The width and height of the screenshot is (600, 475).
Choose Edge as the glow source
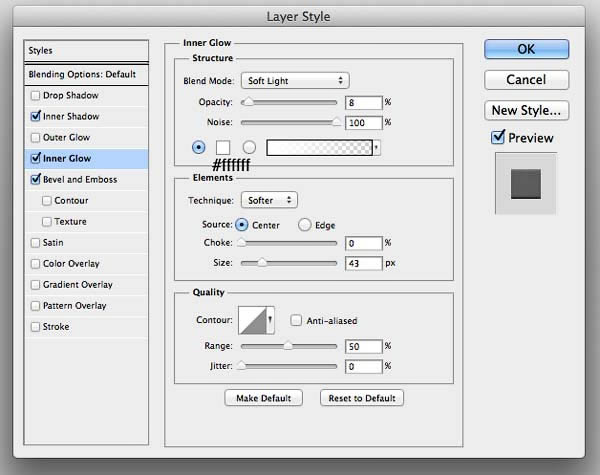305,225
